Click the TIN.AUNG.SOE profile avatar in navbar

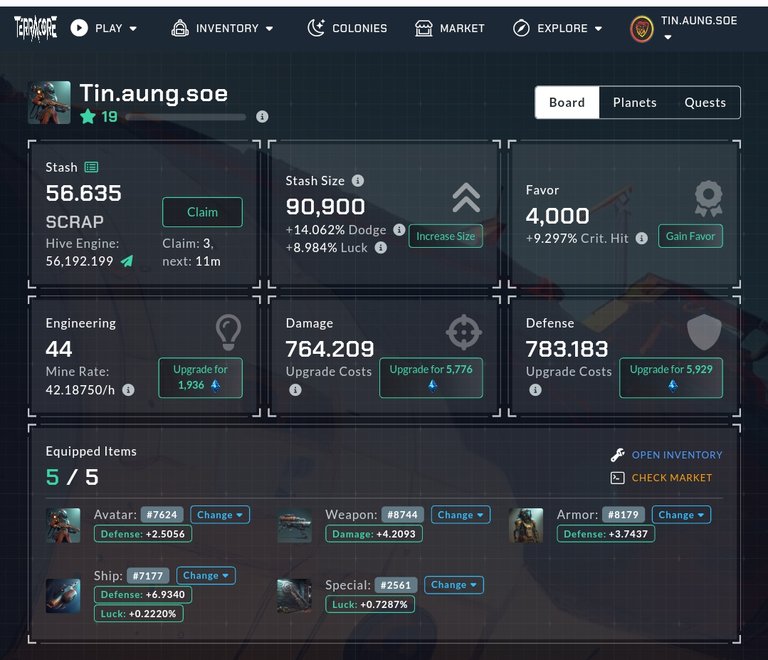coord(642,29)
